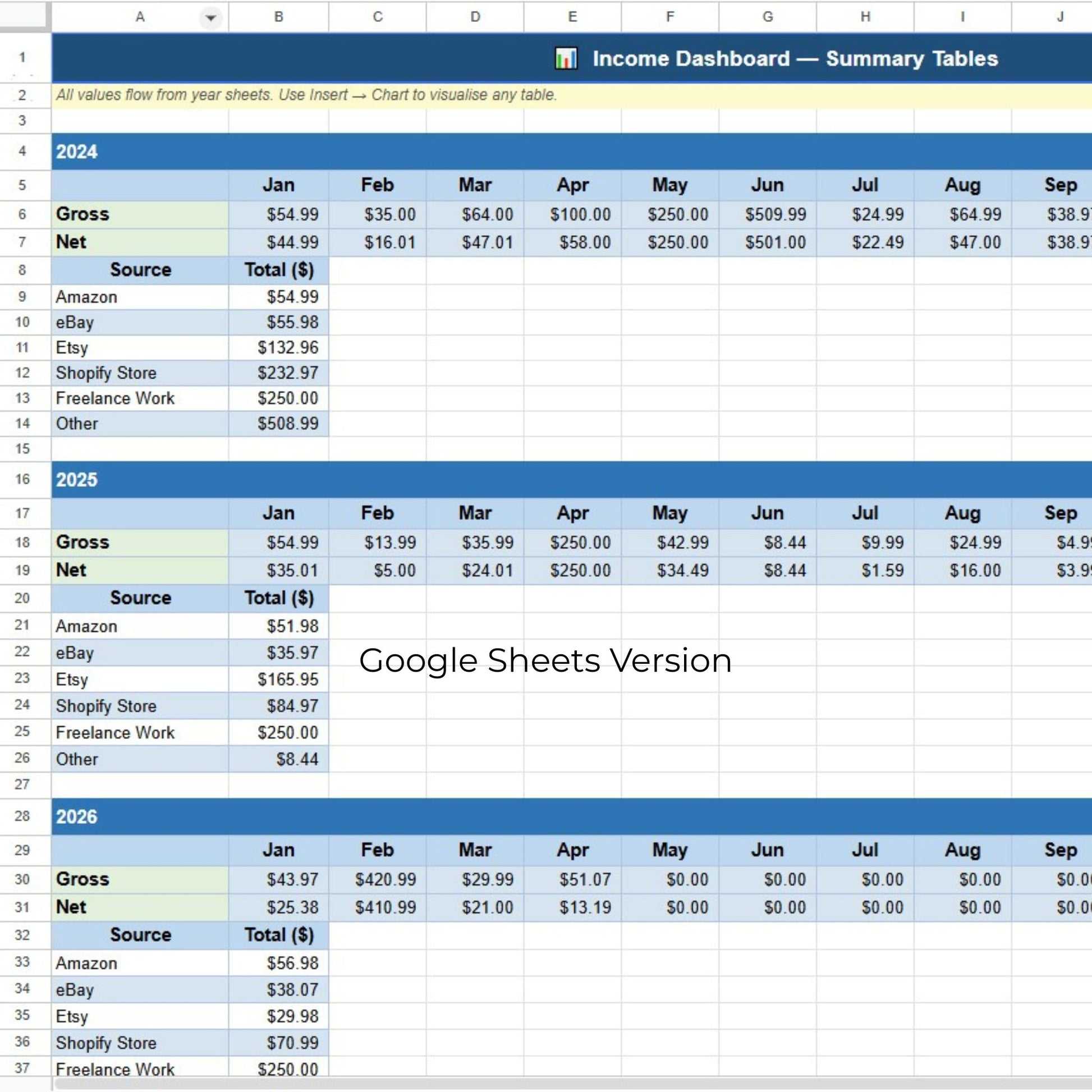Select column B header
1092x1092 pixels.
(279, 17)
